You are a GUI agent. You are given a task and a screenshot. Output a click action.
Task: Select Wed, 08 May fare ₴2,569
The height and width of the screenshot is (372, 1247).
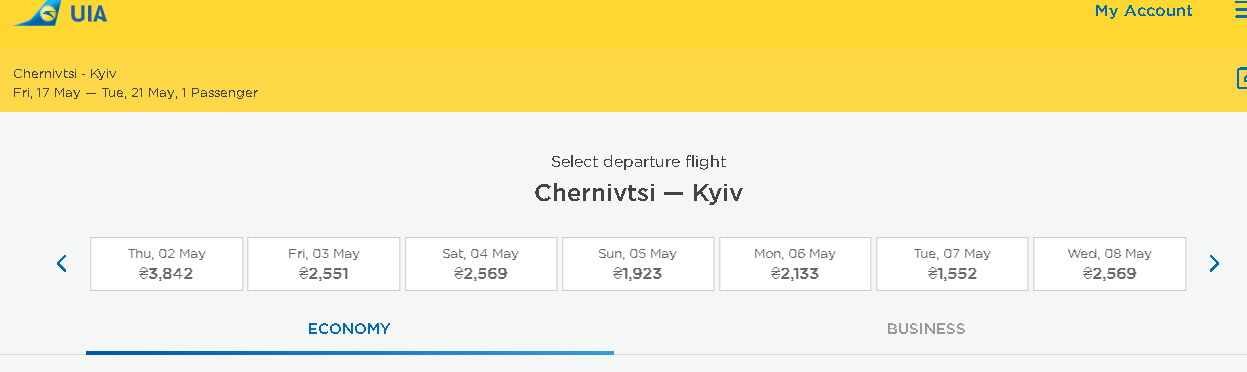pos(1109,264)
